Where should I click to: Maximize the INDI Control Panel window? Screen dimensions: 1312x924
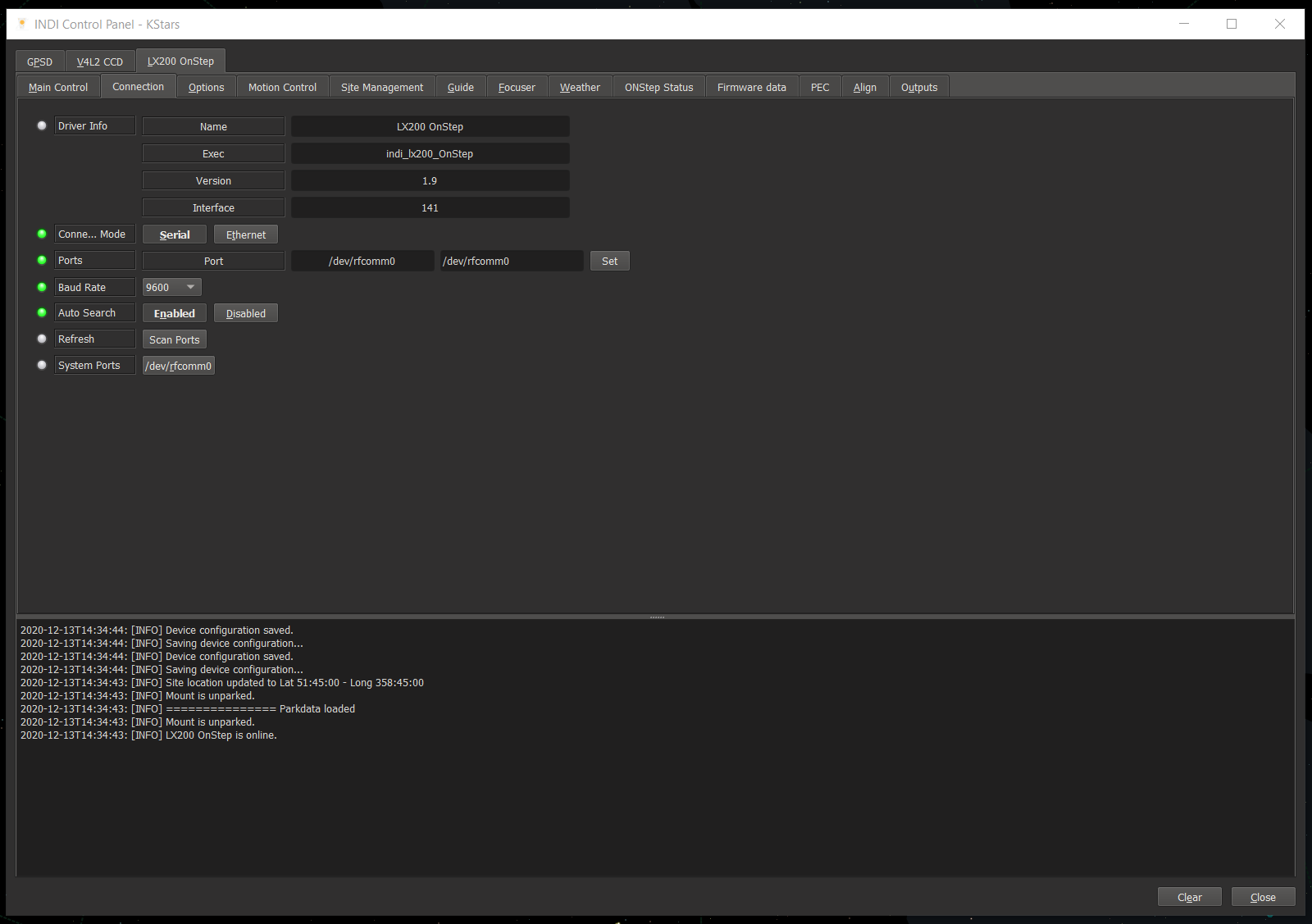click(x=1232, y=24)
